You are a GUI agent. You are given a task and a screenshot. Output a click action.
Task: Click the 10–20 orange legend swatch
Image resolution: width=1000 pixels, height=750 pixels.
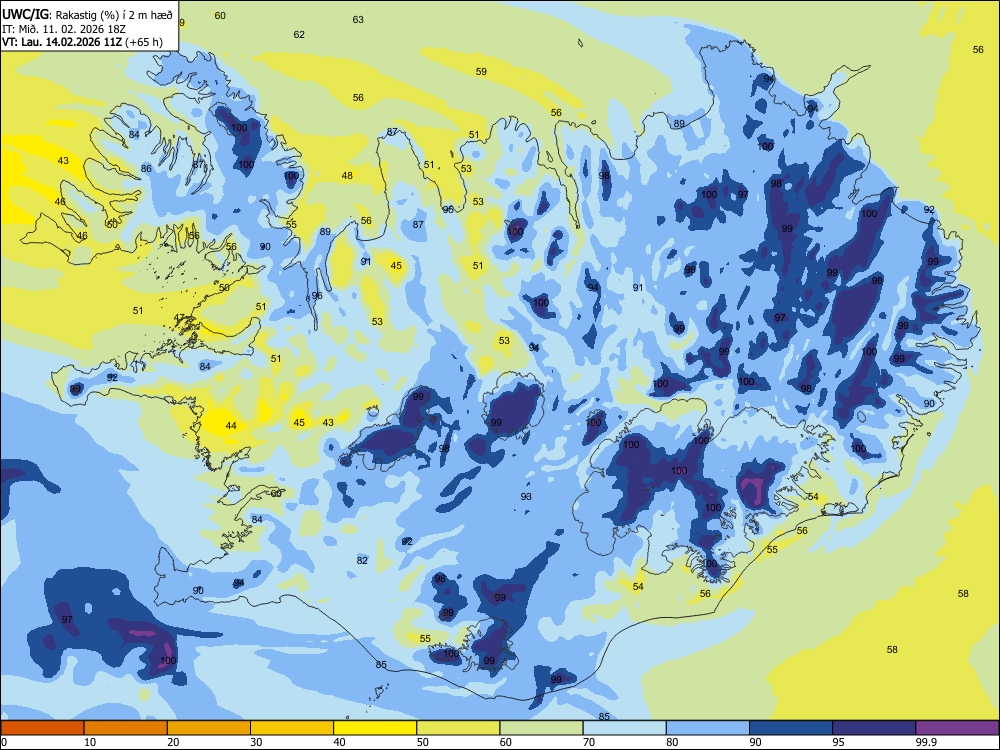pyautogui.click(x=126, y=728)
